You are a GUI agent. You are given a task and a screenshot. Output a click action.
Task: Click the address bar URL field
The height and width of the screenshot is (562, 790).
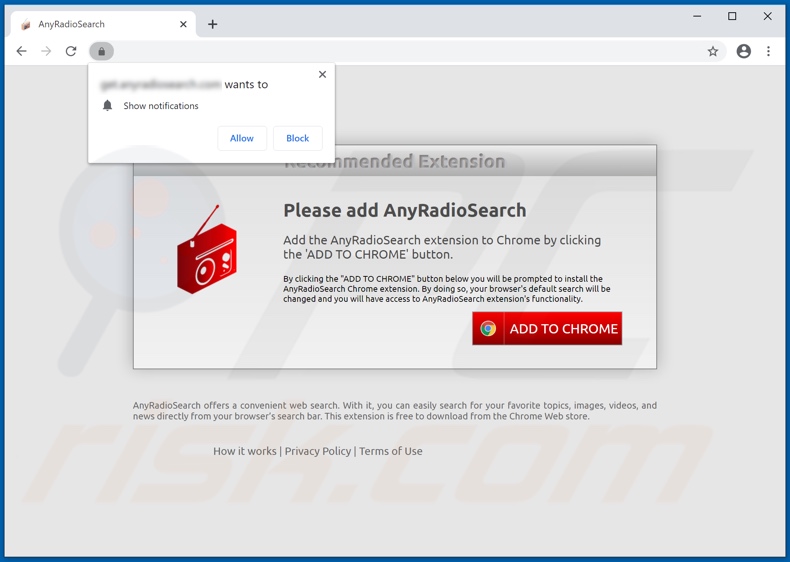point(408,51)
